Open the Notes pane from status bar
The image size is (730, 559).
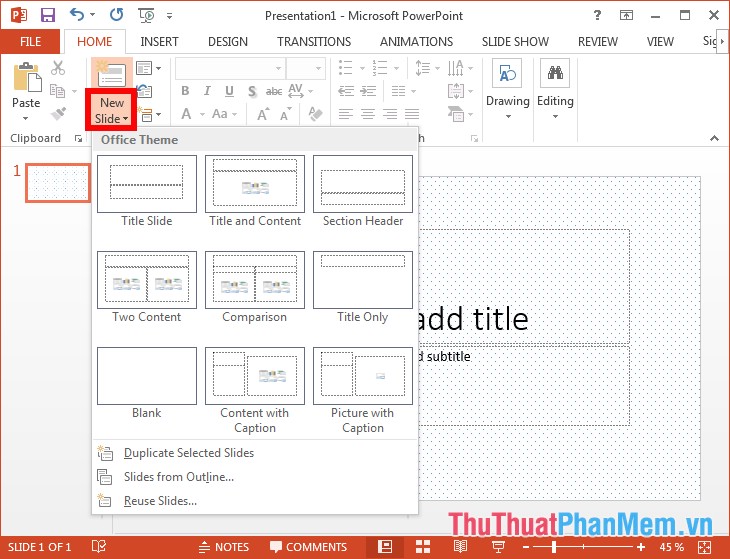pos(223,547)
